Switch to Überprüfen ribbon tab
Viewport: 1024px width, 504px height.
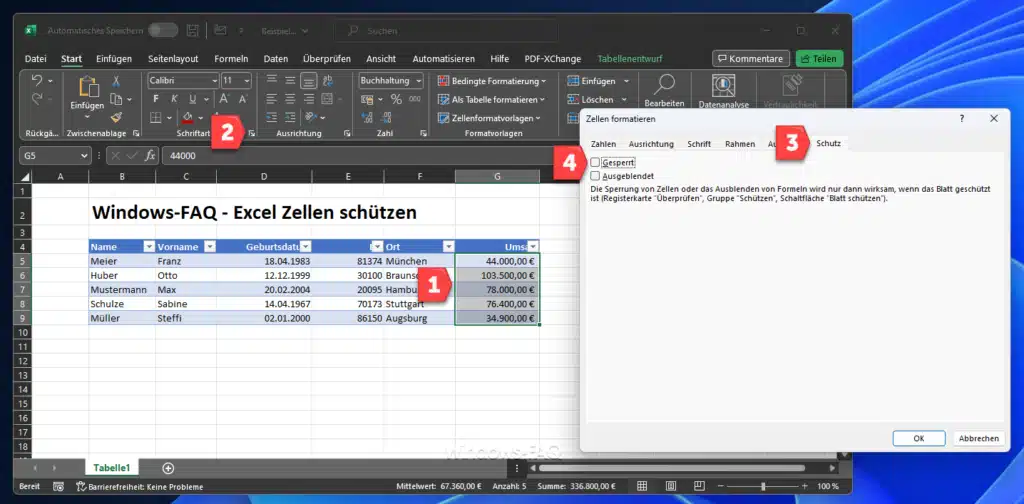pos(327,59)
